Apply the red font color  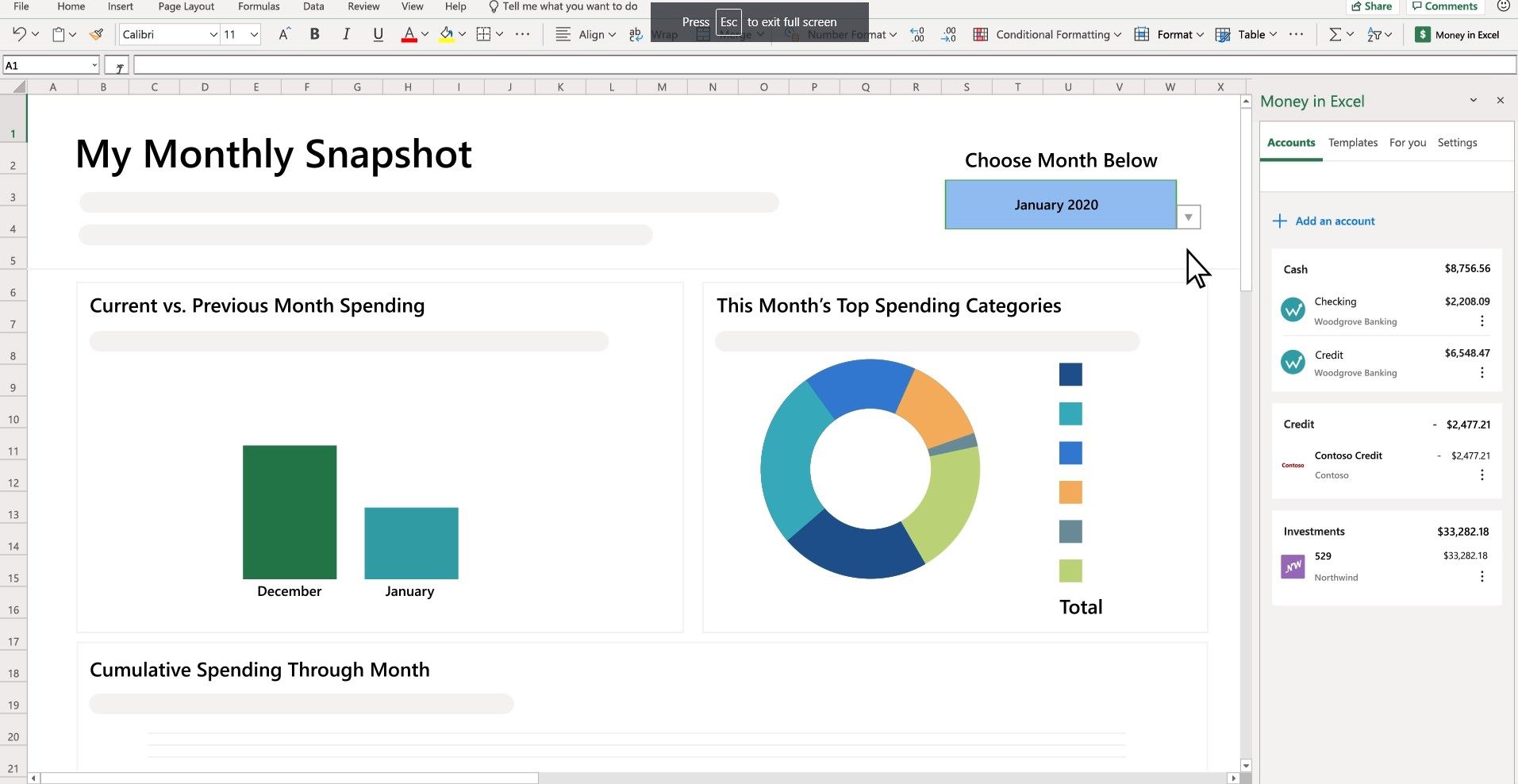pyautogui.click(x=409, y=34)
